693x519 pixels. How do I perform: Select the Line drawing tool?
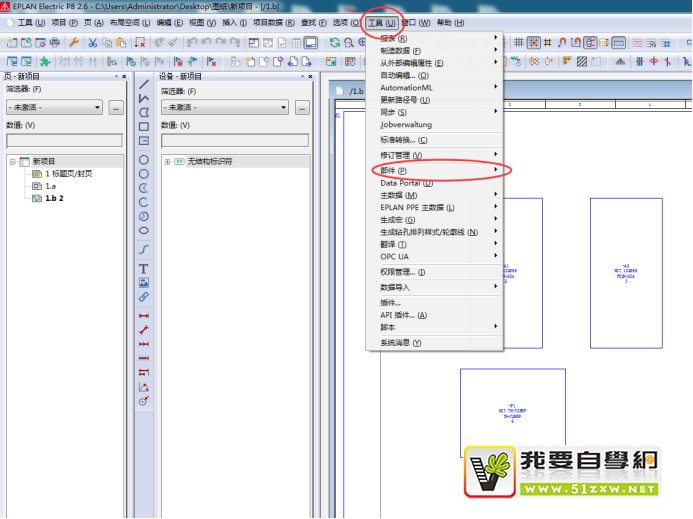(x=144, y=84)
